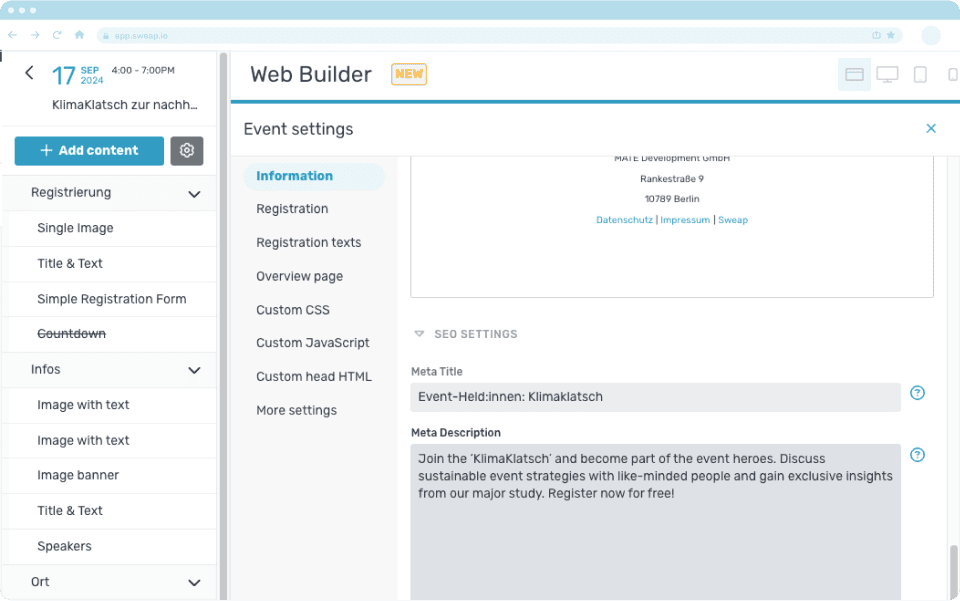Viewport: 960px width, 601px height.
Task: Click the back arrow beside the event date
Action: [x=29, y=73]
